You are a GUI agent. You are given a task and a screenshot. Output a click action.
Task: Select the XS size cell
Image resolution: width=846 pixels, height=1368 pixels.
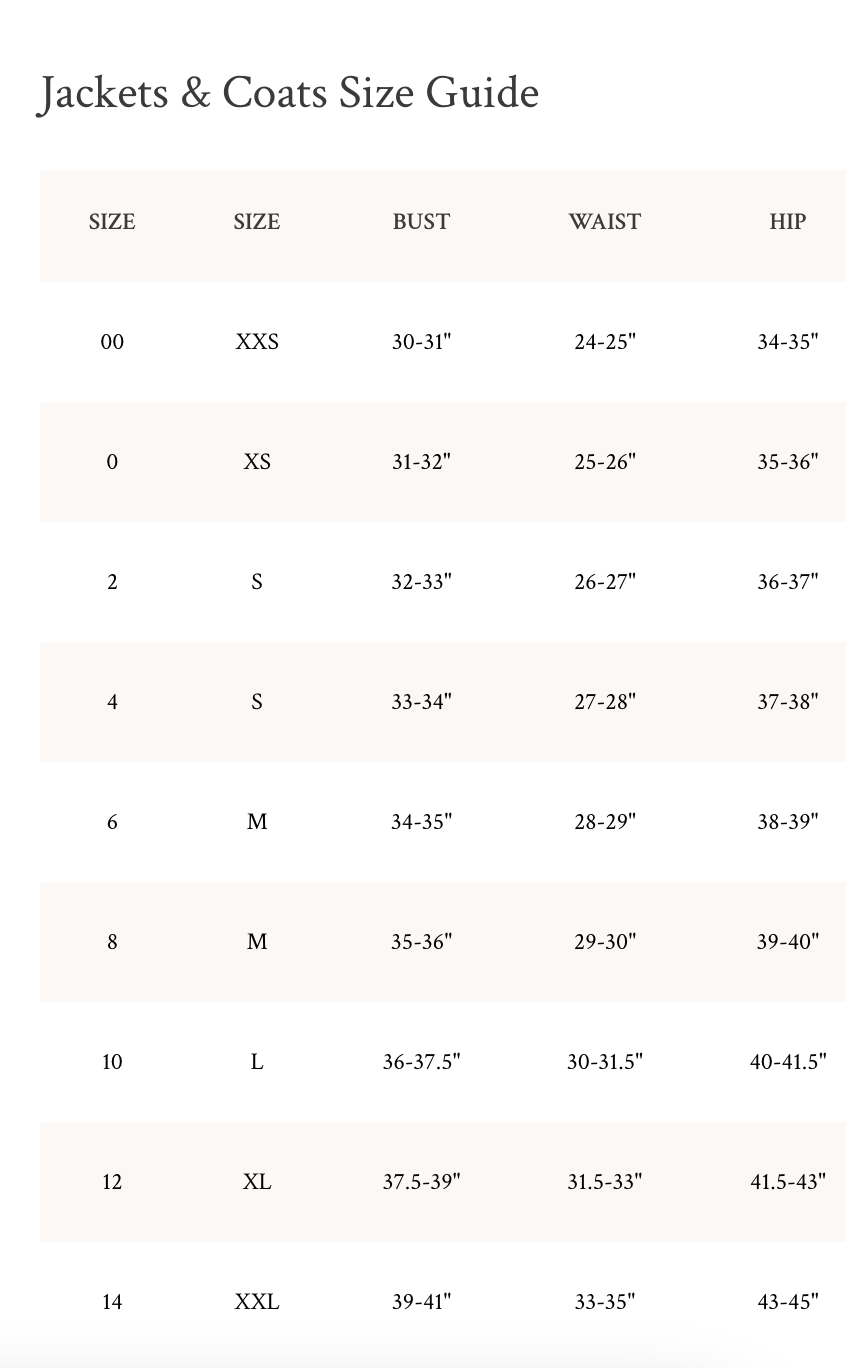[x=257, y=462]
